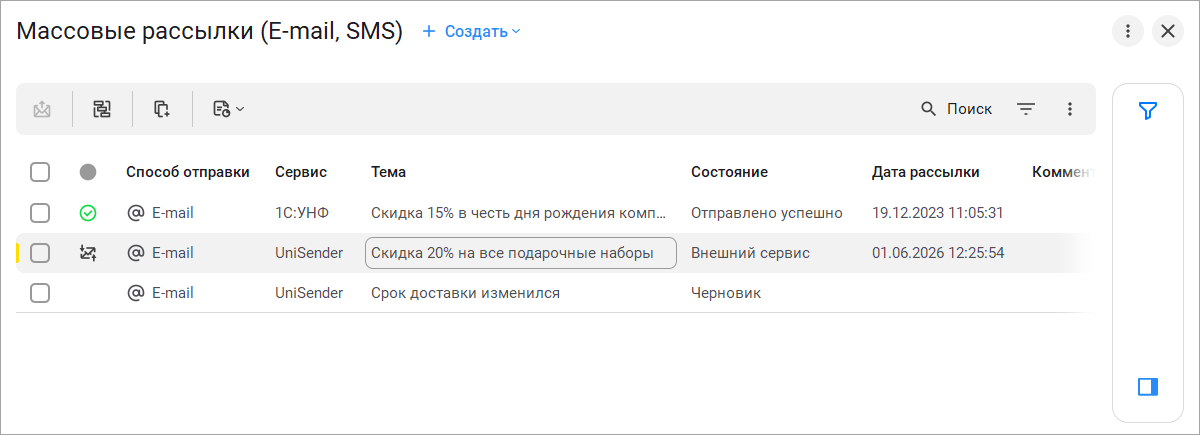Viewport: 1200px width, 435px height.
Task: Toggle the side panel layout icon
Action: (x=1148, y=386)
